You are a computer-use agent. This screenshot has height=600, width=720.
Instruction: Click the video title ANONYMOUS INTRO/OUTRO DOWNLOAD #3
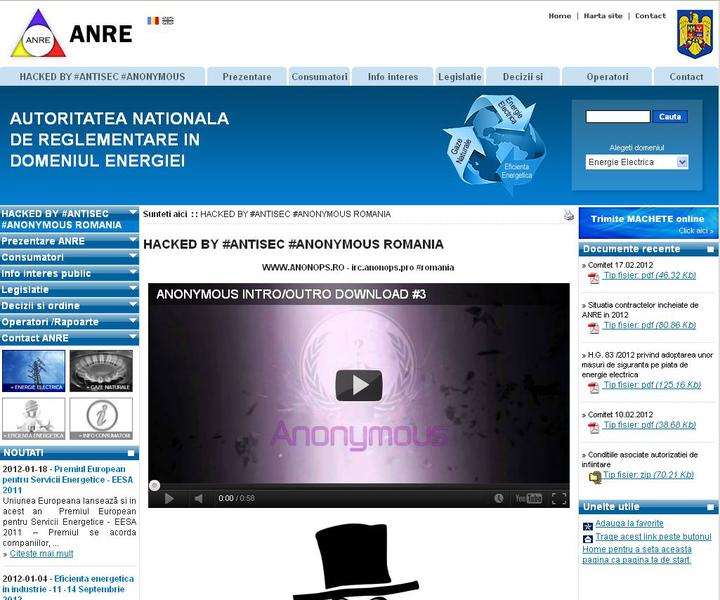point(291,294)
